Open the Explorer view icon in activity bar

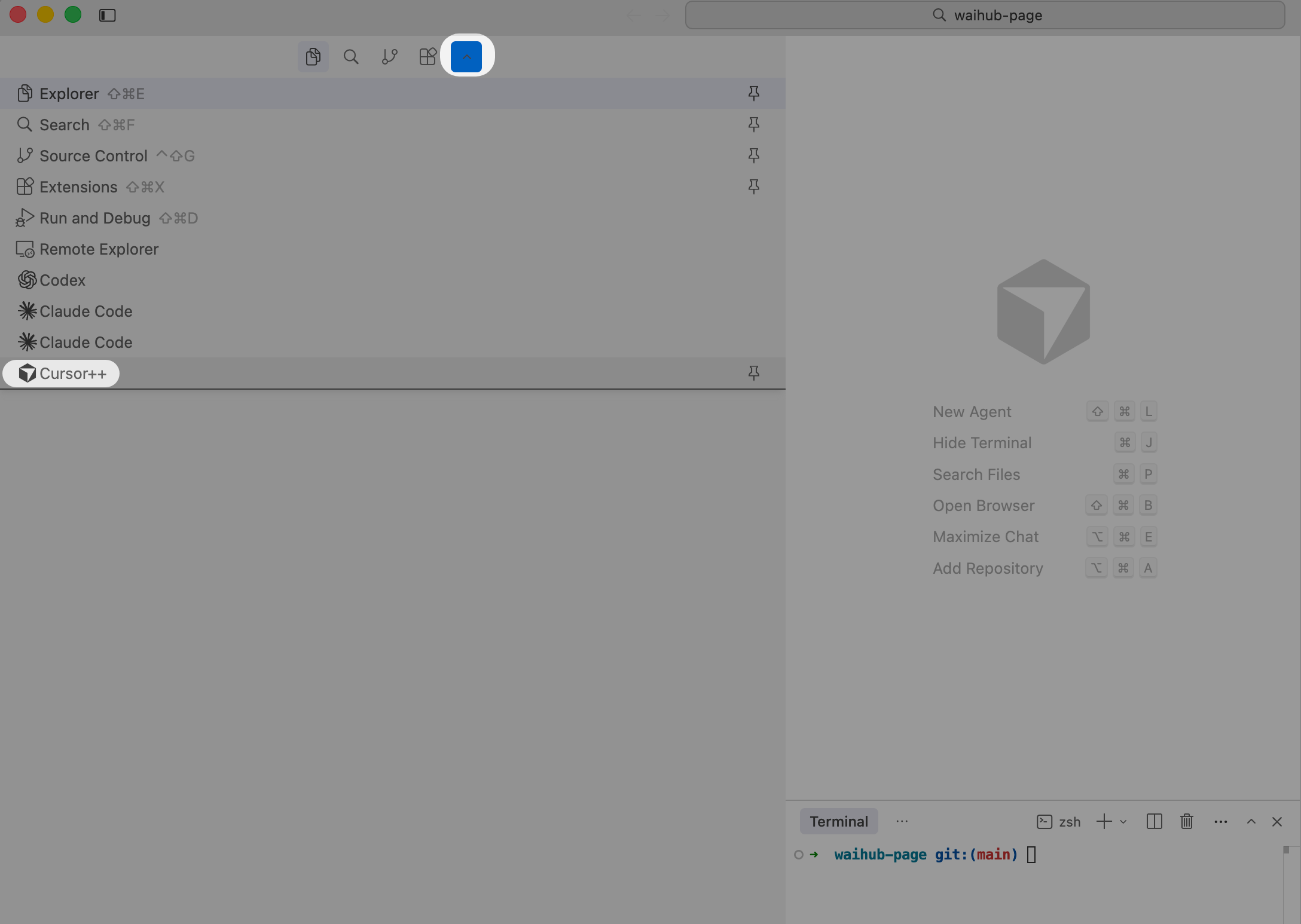tap(313, 57)
